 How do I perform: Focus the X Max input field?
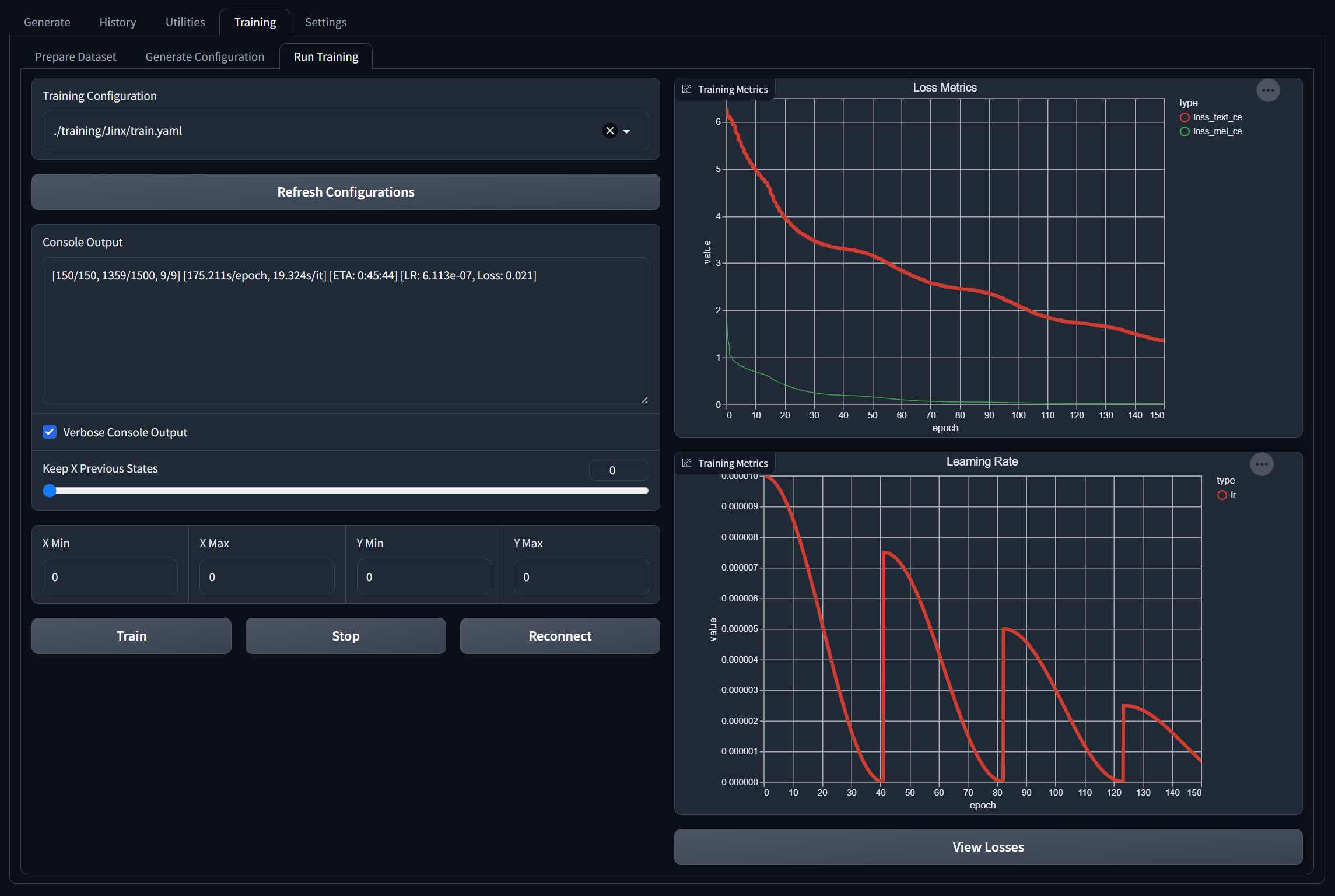pos(267,577)
